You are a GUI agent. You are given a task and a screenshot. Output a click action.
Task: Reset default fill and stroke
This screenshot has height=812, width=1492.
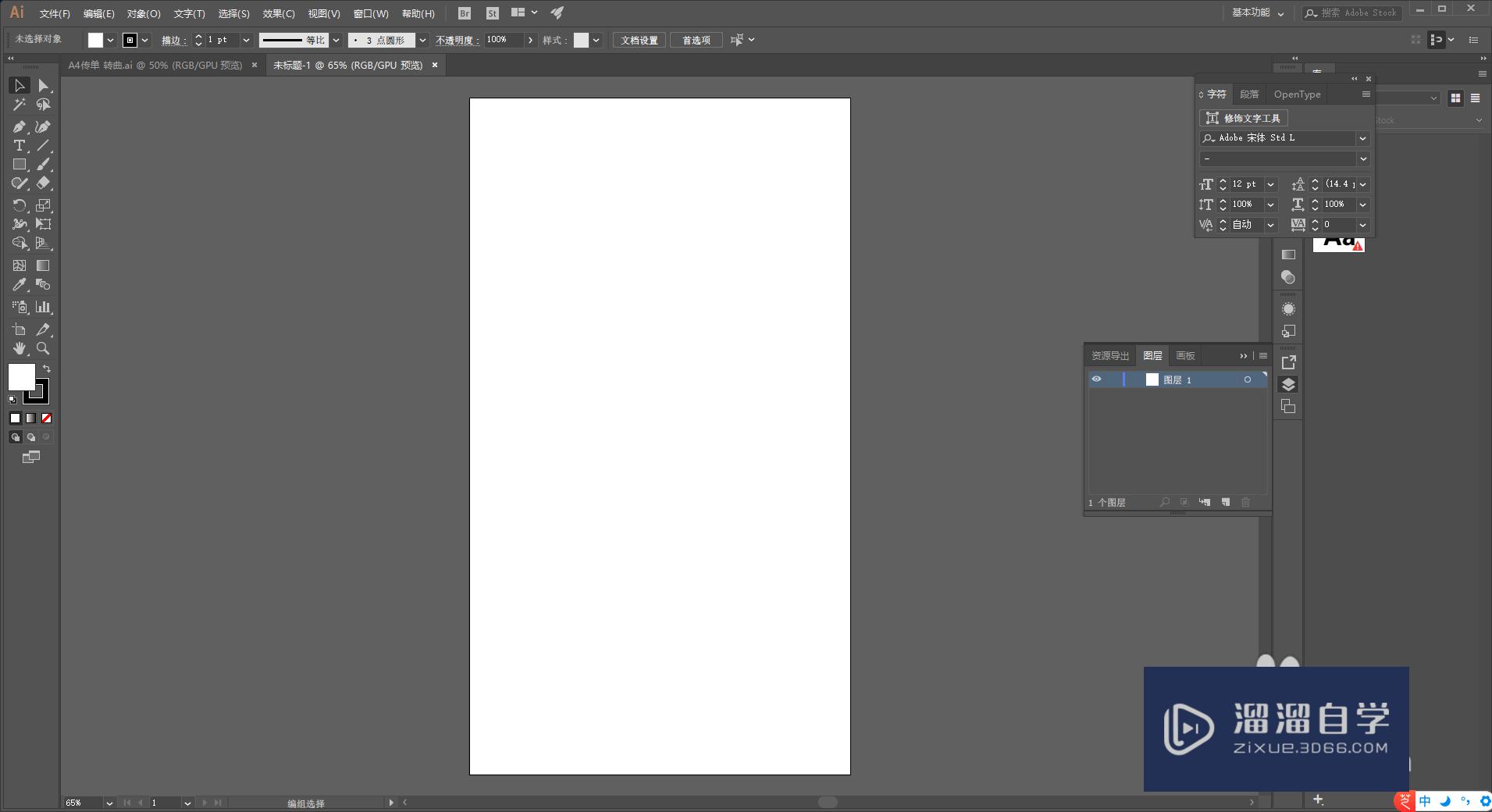click(x=12, y=400)
